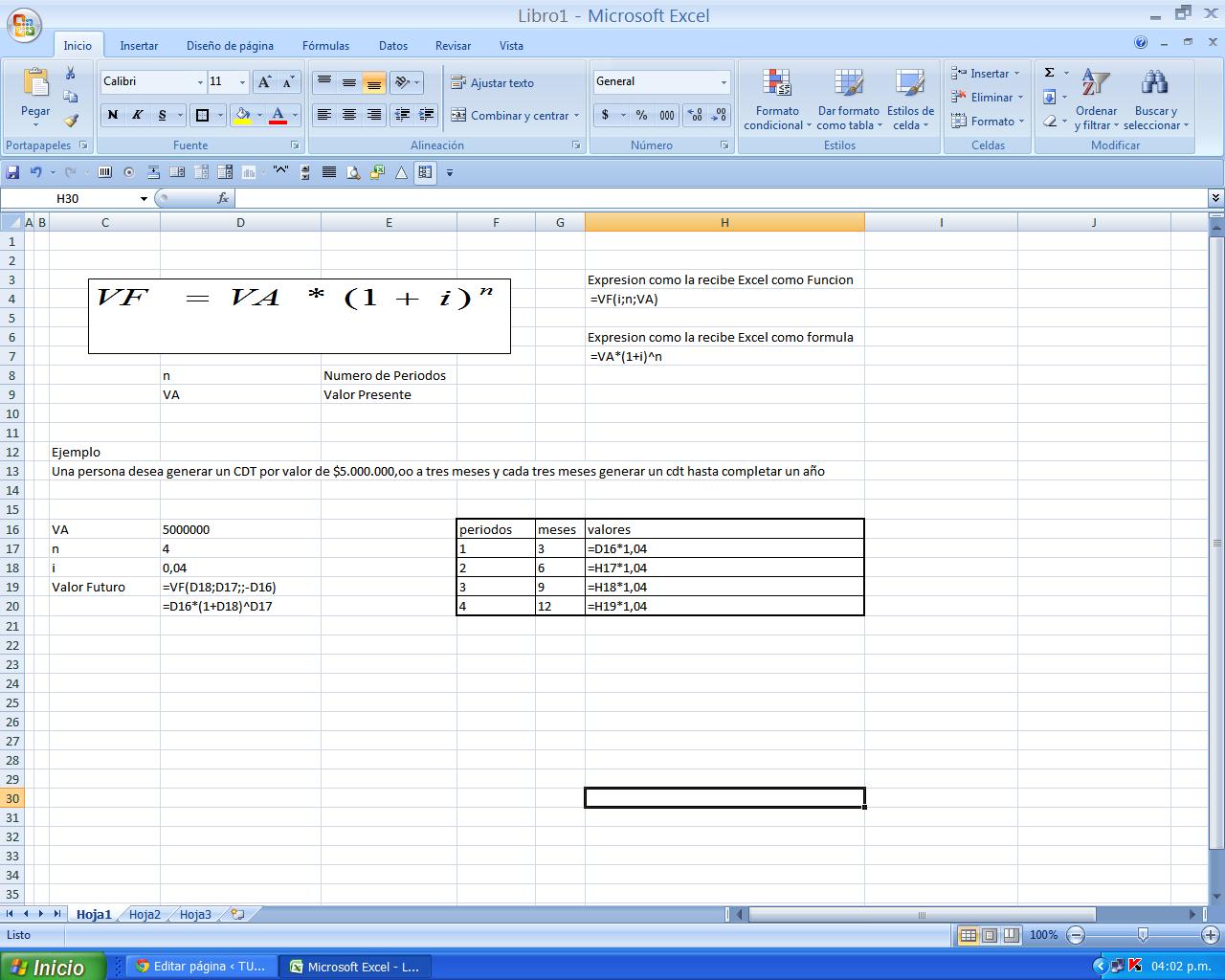Select cell D19 with VF formula

[x=239, y=587]
